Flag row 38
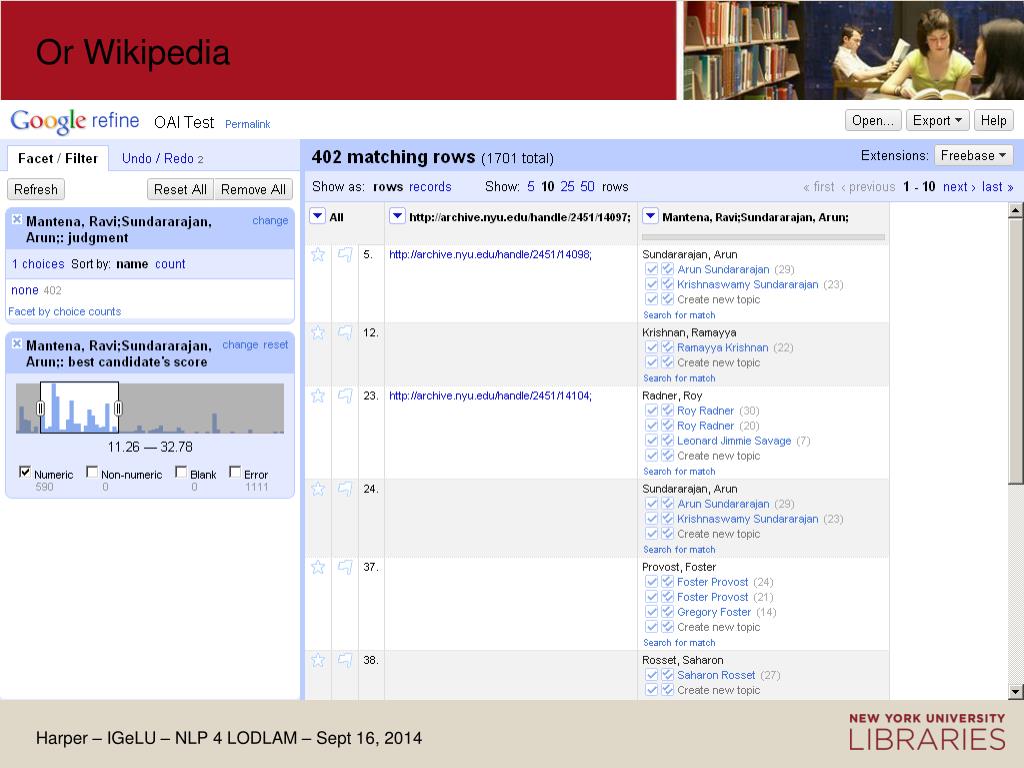The image size is (1024, 768). coord(345,660)
